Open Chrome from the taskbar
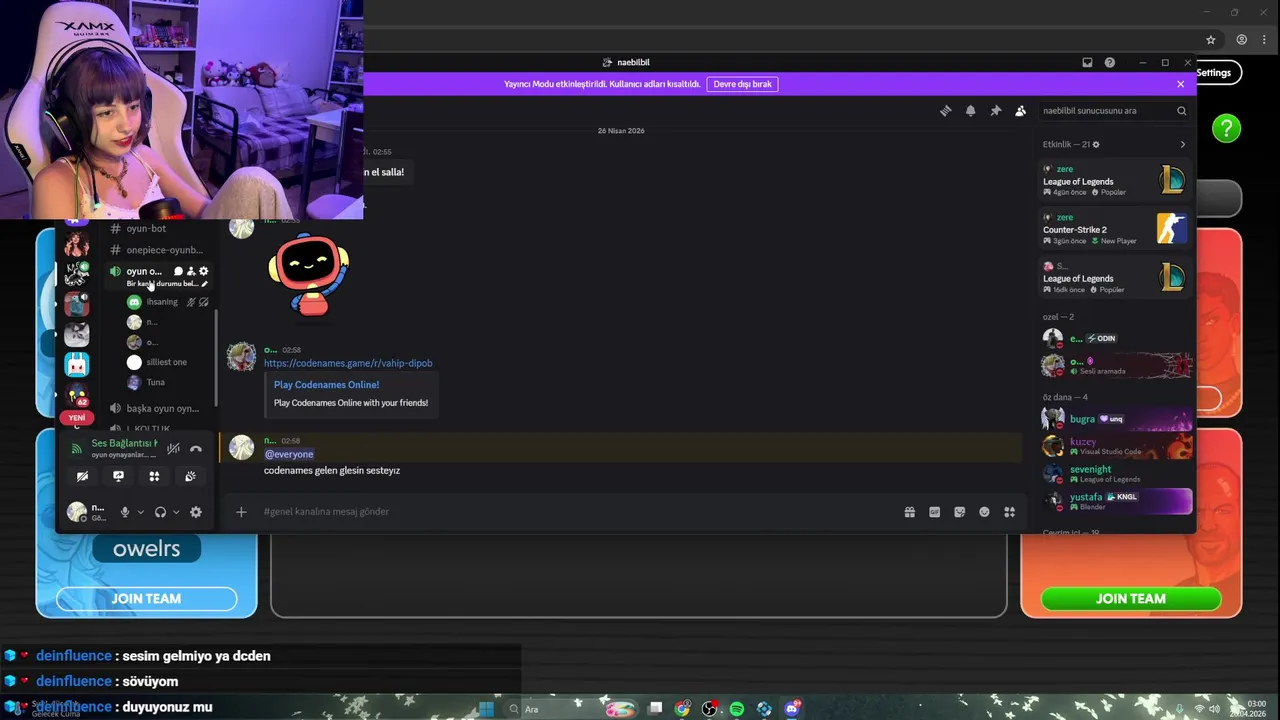Viewport: 1280px width, 720px height. pos(682,709)
